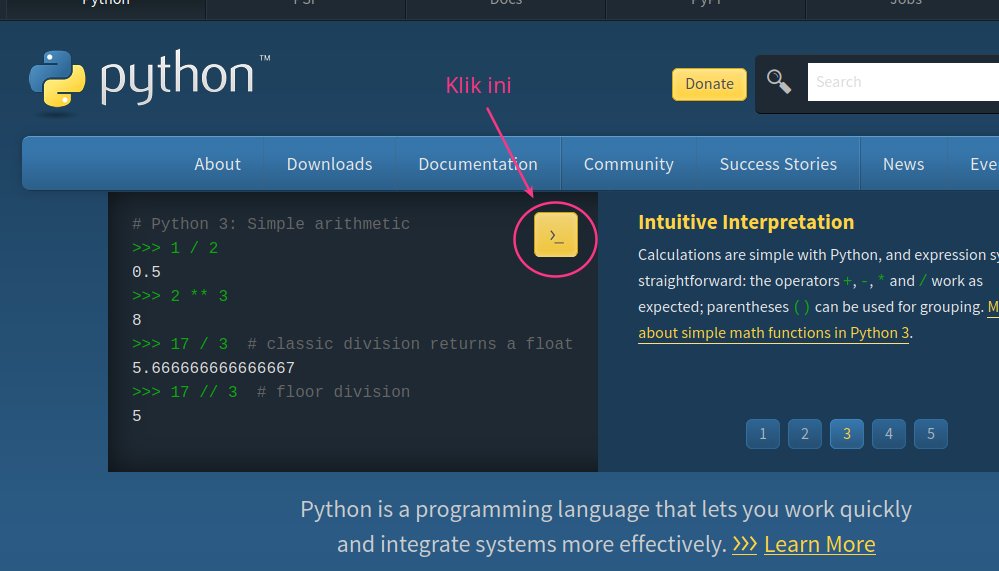Go to slide 5 of the carousel

coord(931,434)
